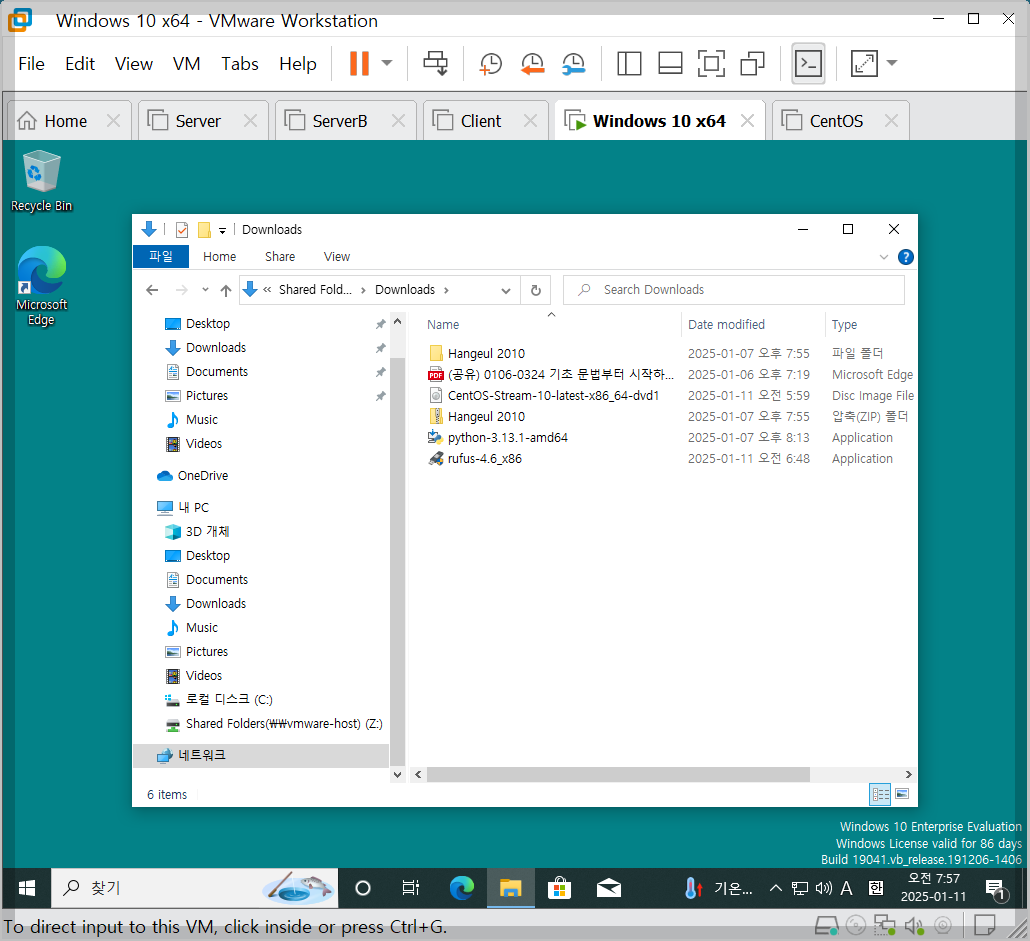1030x941 pixels.
Task: Select the rufus-4.6_x86 application
Action: pos(476,458)
